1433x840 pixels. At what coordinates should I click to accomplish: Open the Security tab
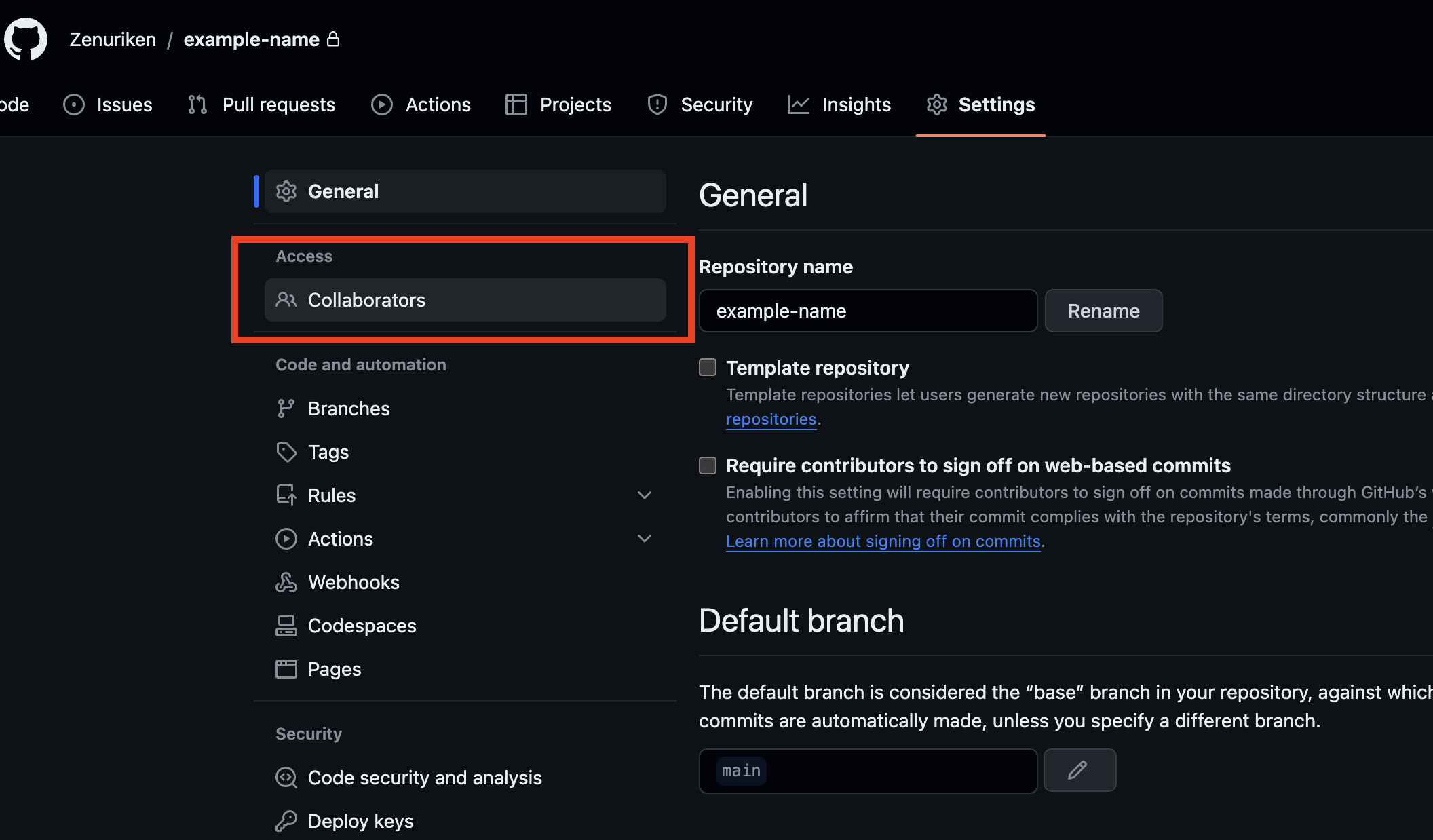click(700, 104)
